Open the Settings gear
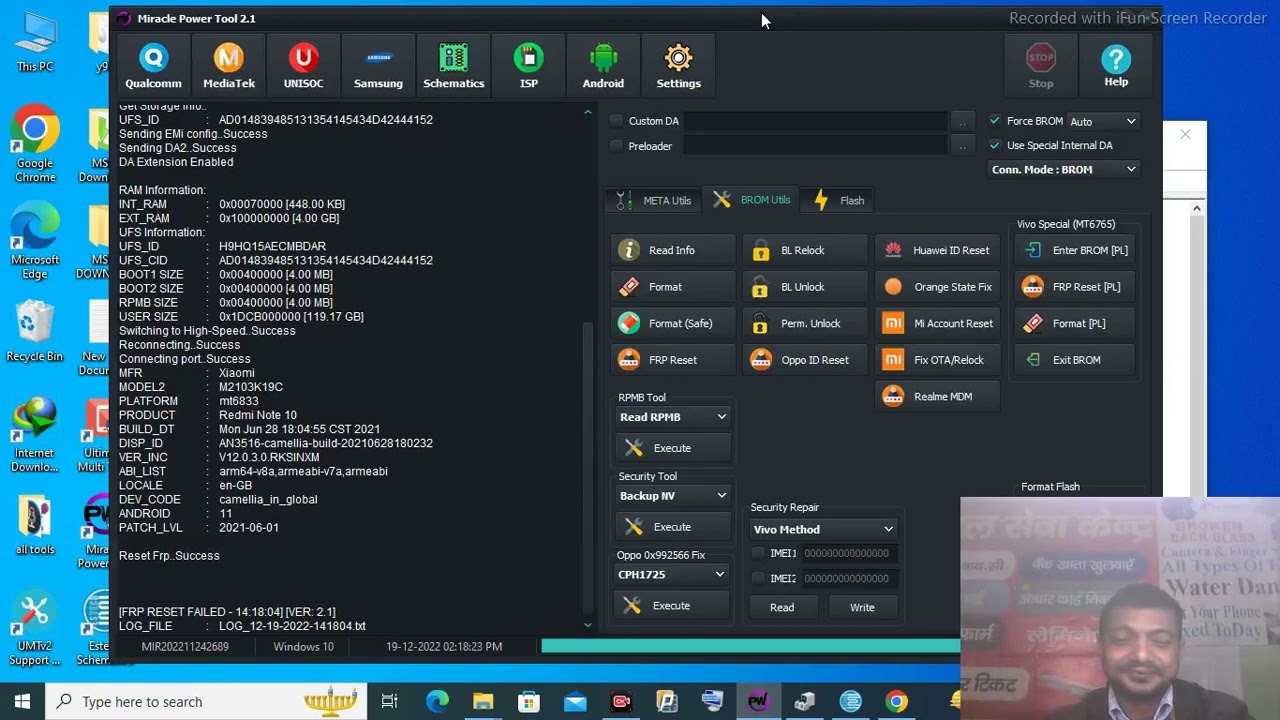Image resolution: width=1280 pixels, height=720 pixels. click(678, 66)
